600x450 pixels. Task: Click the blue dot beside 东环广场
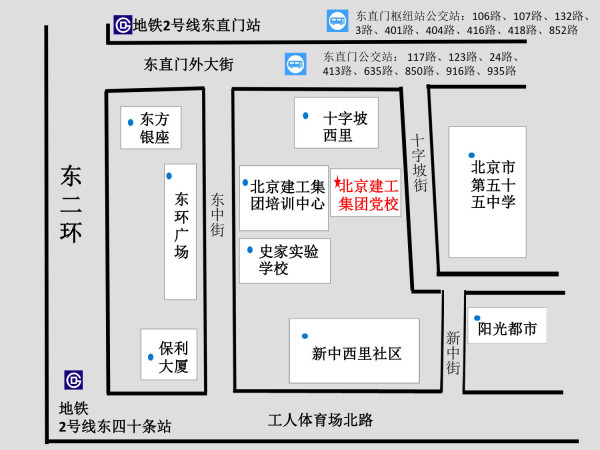pos(169,176)
